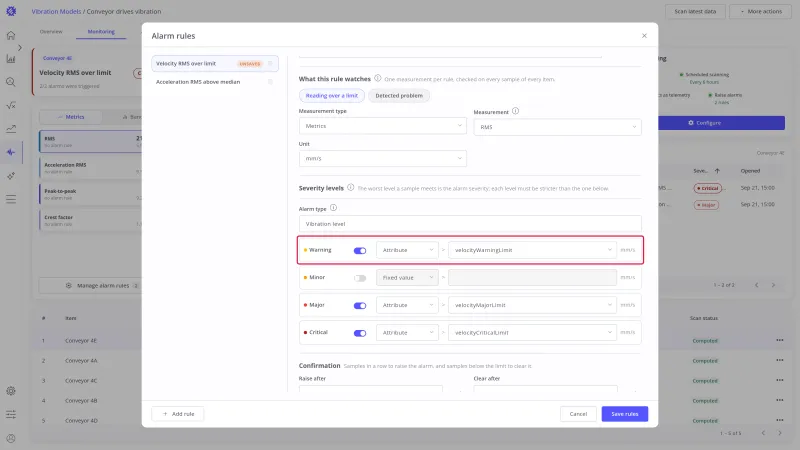Click the info icon beside Severity levels
This screenshot has width=800, height=450.
(x=351, y=187)
